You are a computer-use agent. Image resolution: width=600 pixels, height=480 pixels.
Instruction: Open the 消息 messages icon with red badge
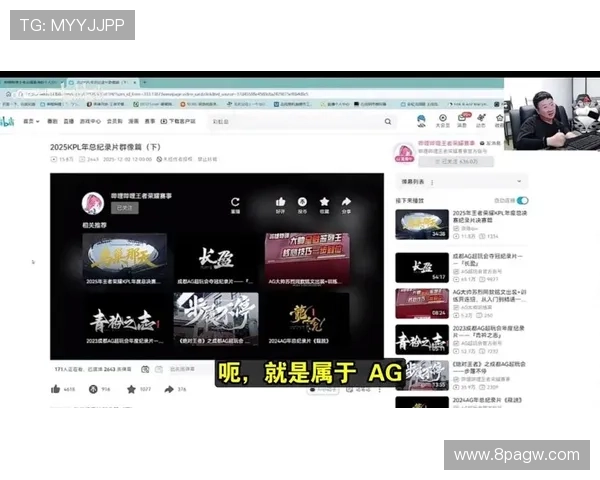462,120
